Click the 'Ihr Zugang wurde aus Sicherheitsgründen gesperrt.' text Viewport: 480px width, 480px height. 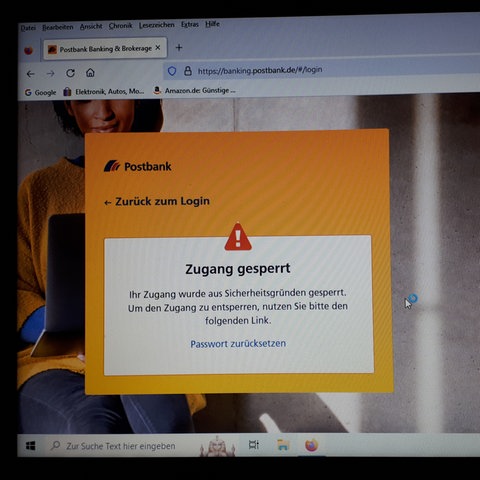(238, 294)
